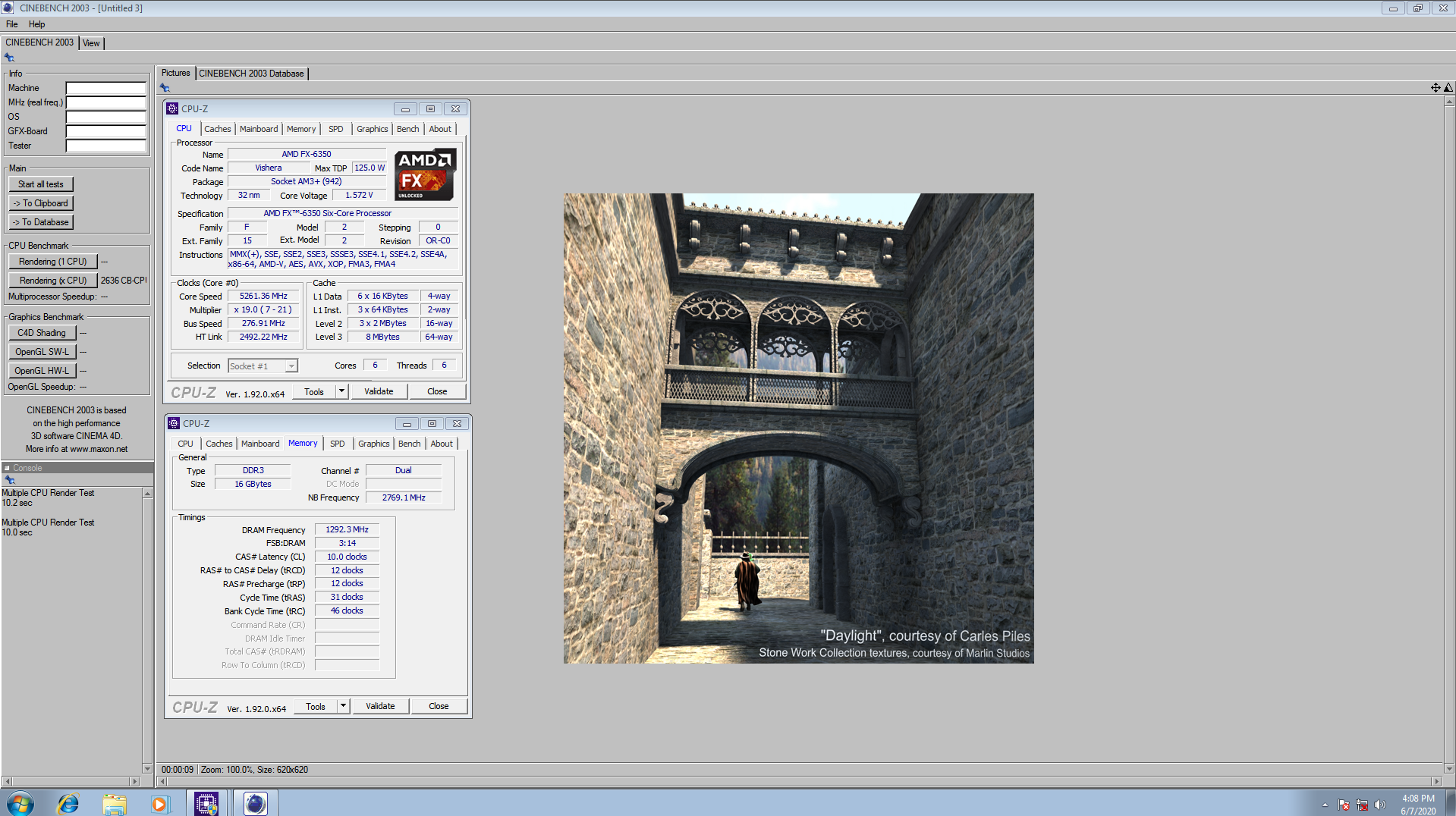The image size is (1456, 816).
Task: Click the pin icon in Console panel
Action: click(x=10, y=480)
